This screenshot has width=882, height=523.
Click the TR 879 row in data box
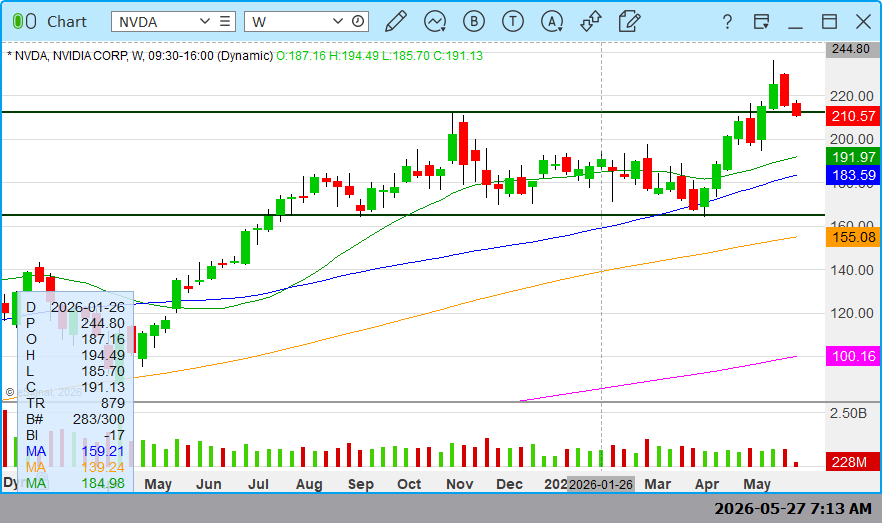(x=75, y=403)
